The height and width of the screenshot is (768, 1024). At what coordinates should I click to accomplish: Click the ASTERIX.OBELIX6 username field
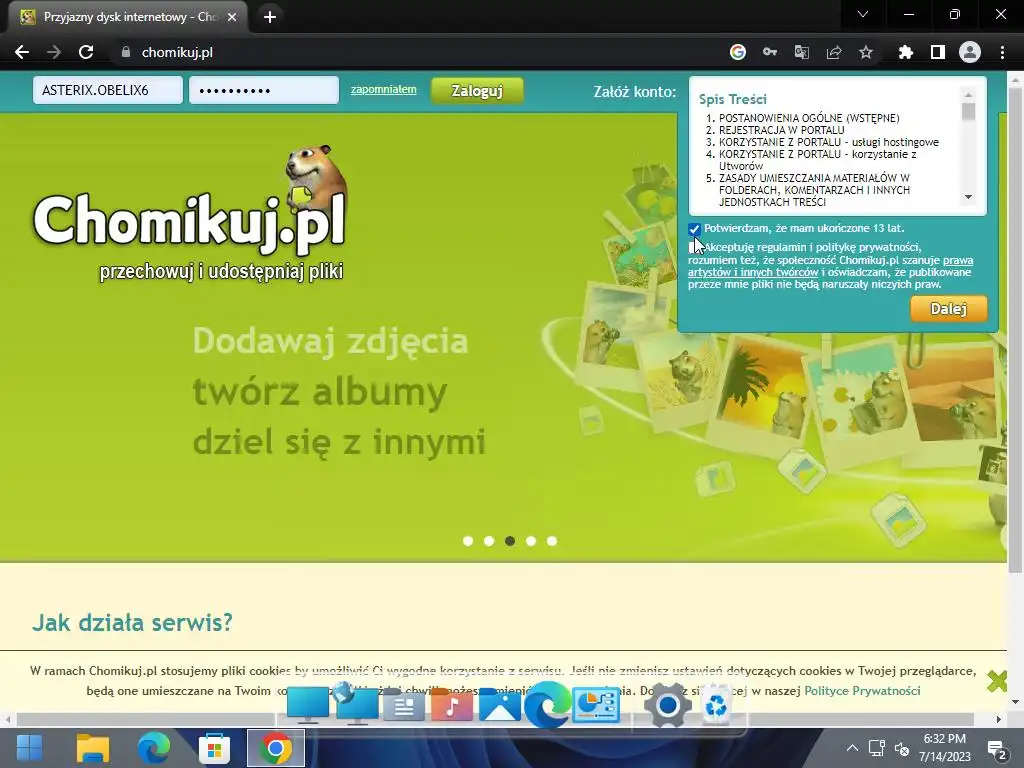tap(108, 90)
